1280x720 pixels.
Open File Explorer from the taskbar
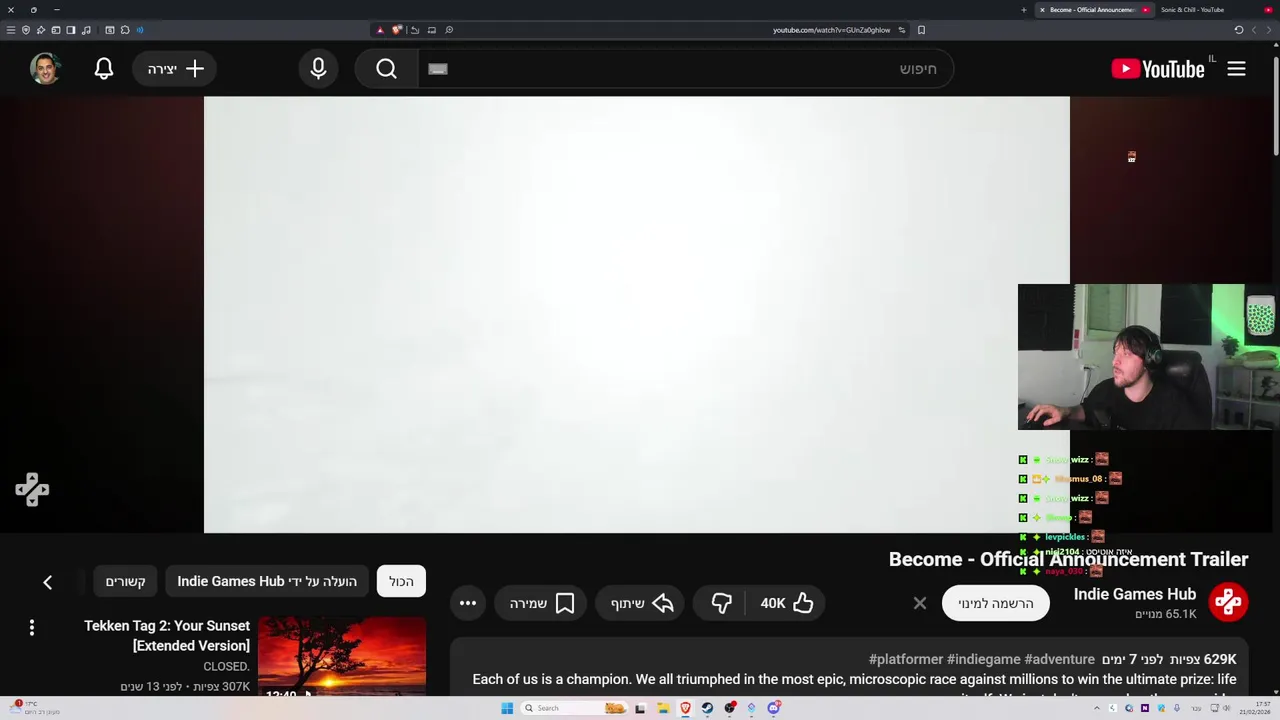663,708
